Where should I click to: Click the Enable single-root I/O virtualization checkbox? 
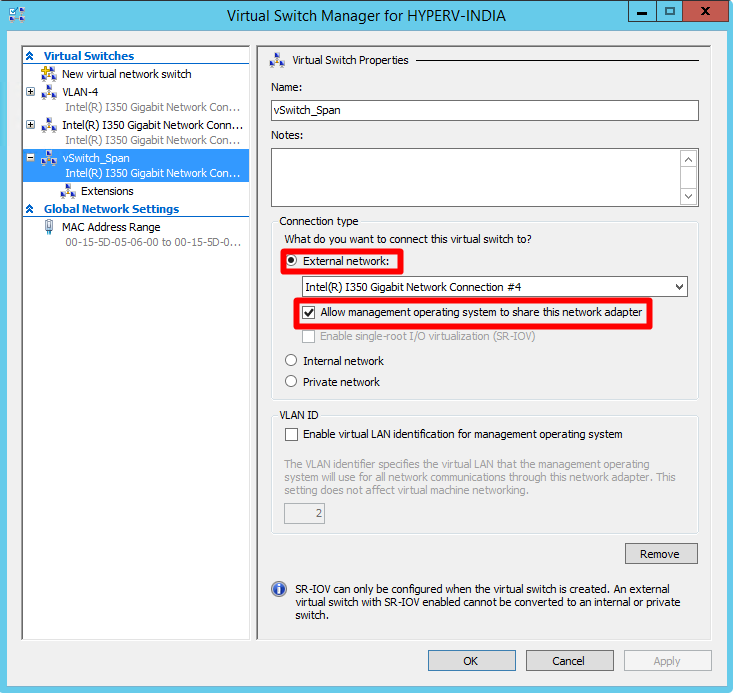pyautogui.click(x=309, y=336)
